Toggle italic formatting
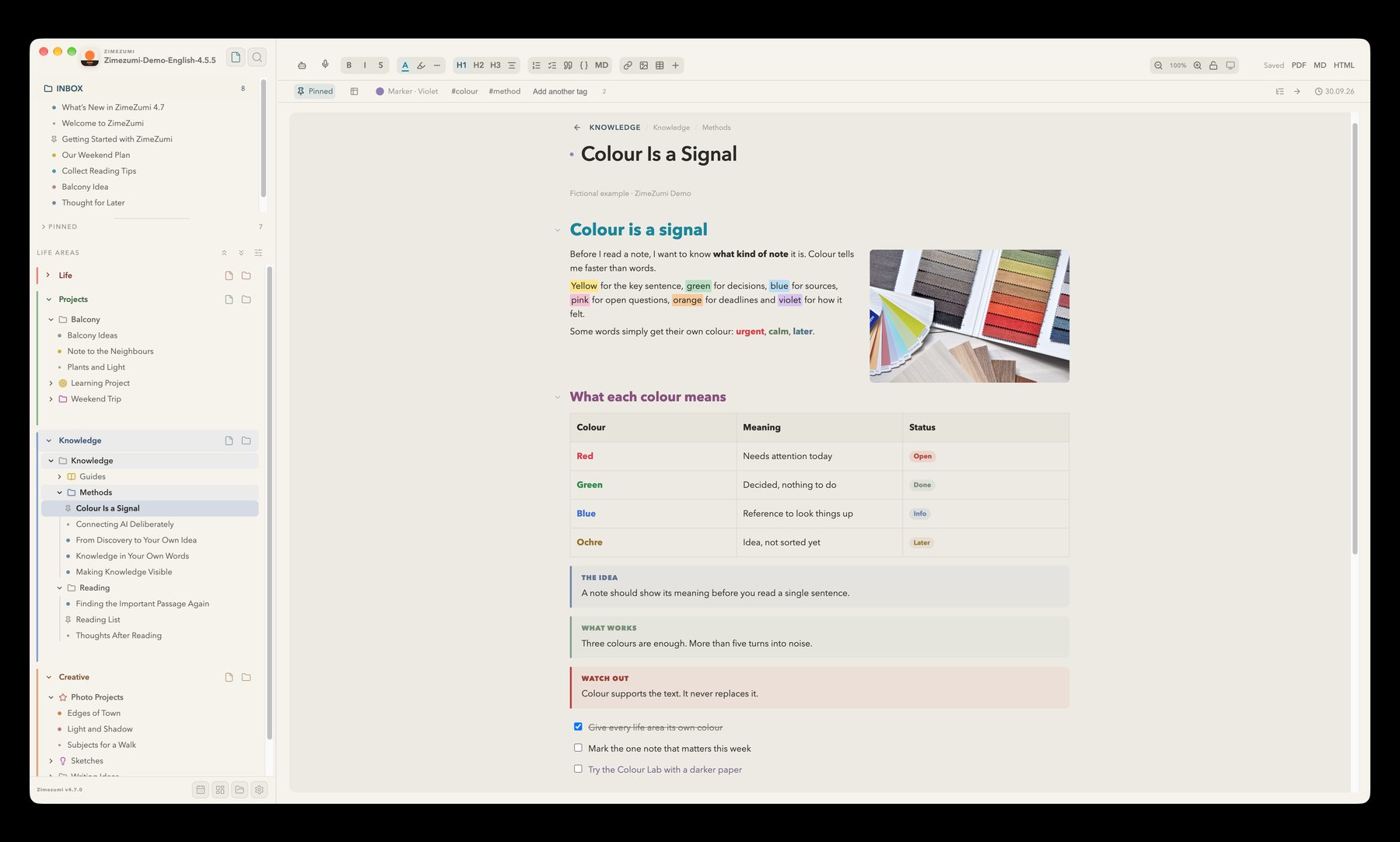This screenshot has width=1400, height=842. (x=365, y=65)
